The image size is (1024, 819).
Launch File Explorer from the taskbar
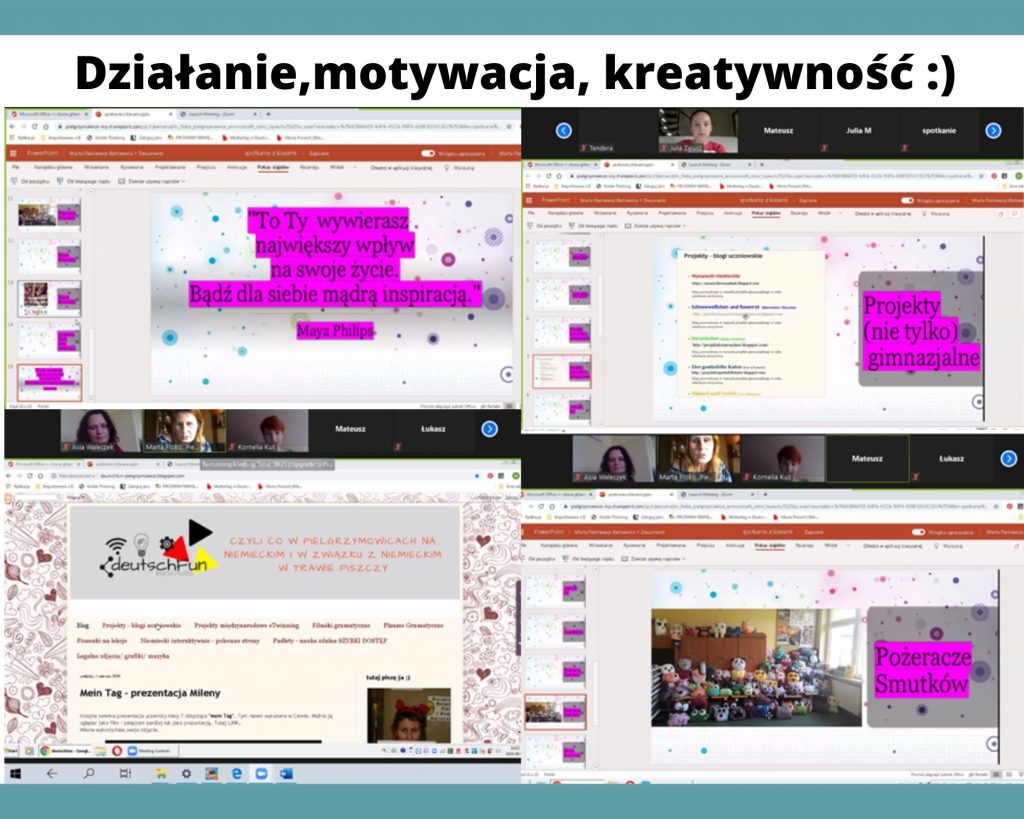[x=160, y=773]
